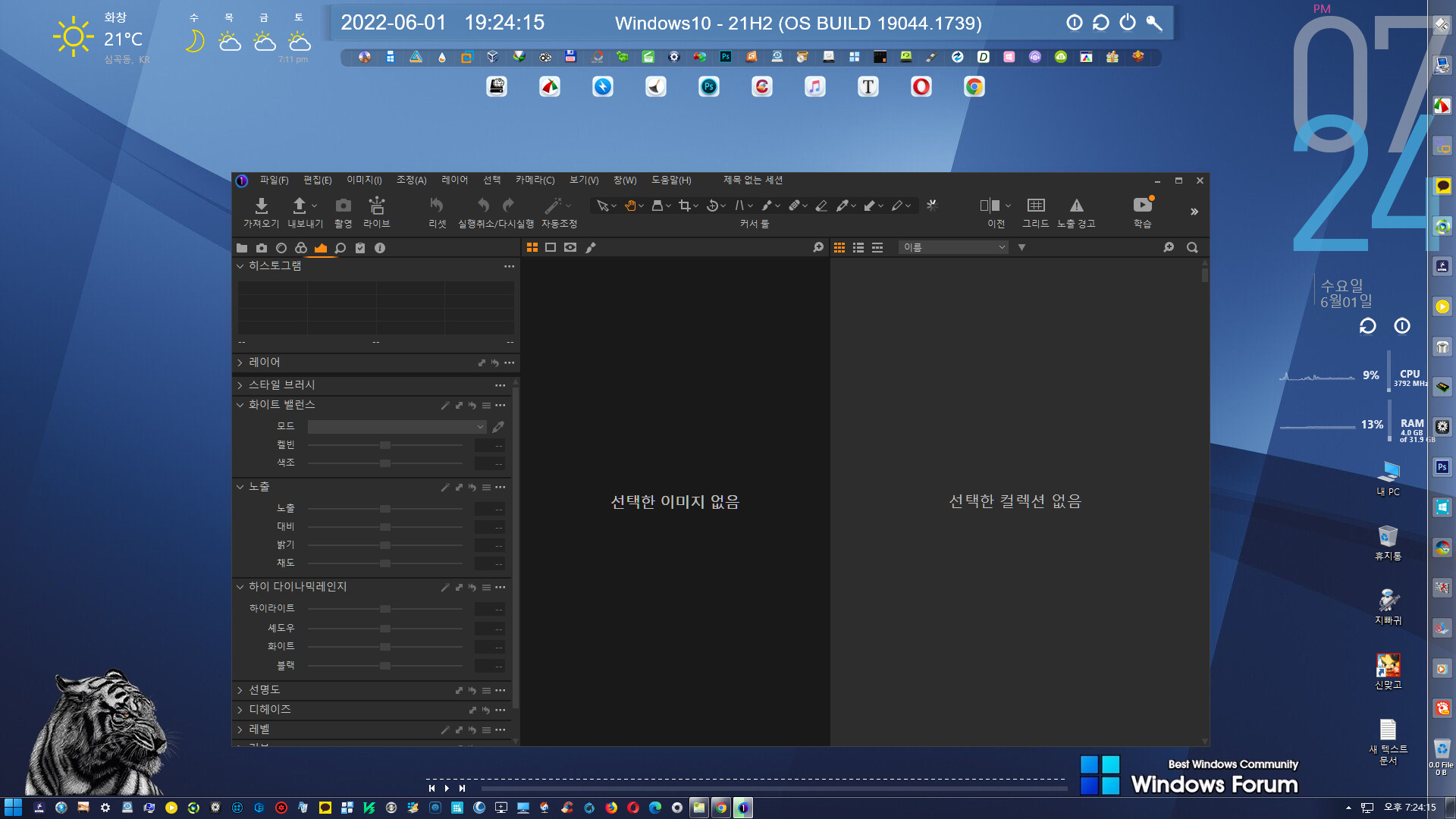Select the Annotations pencil cursor tool
The height and width of the screenshot is (819, 1456).
coord(896,206)
